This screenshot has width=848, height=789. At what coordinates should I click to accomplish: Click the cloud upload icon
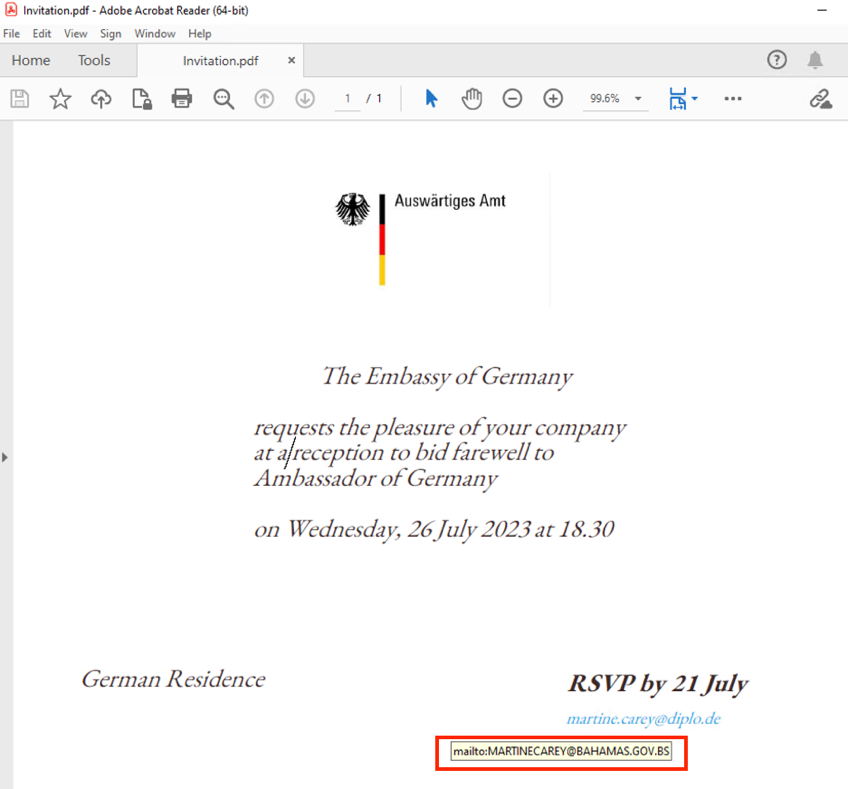tap(101, 99)
